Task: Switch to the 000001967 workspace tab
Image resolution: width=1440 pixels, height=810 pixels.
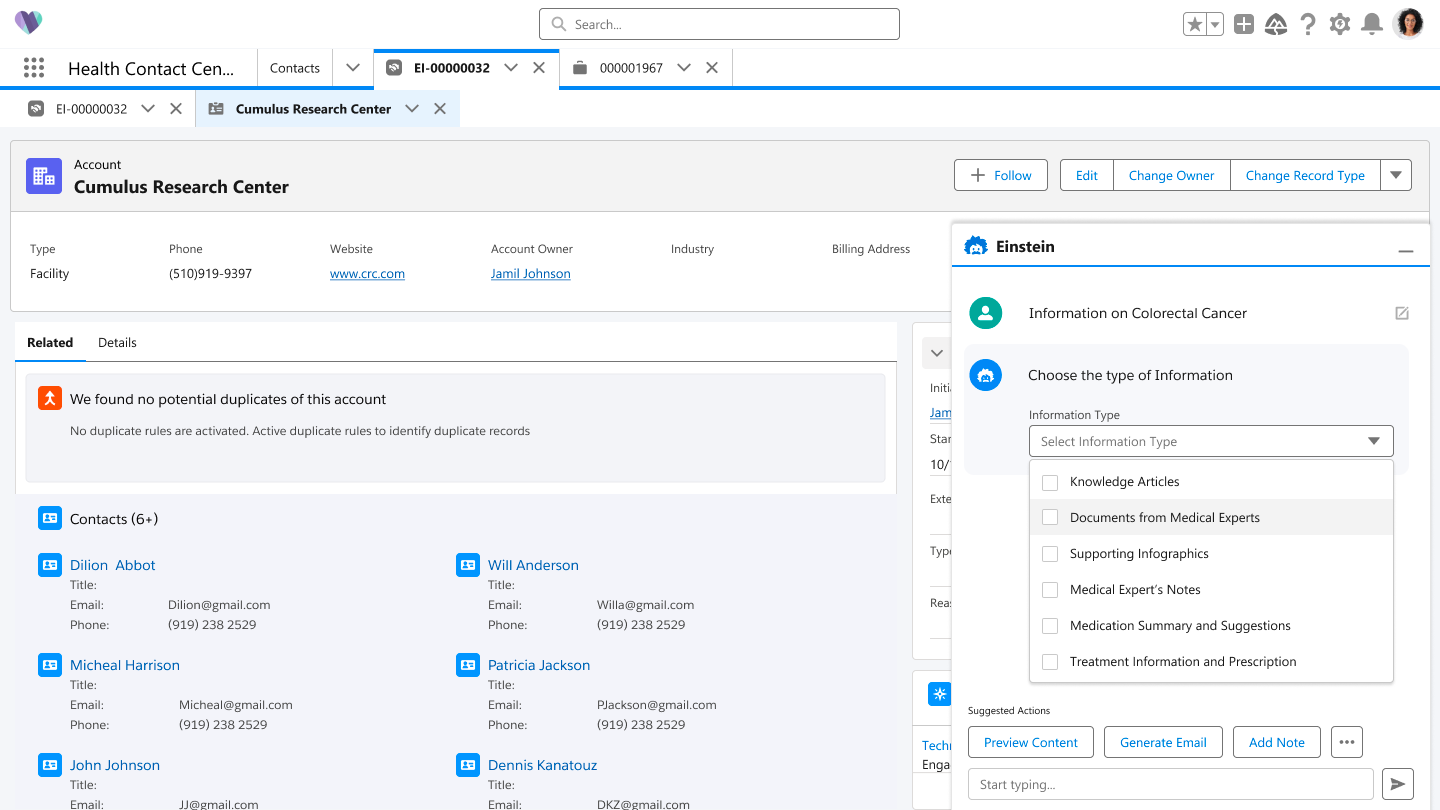Action: (x=630, y=68)
